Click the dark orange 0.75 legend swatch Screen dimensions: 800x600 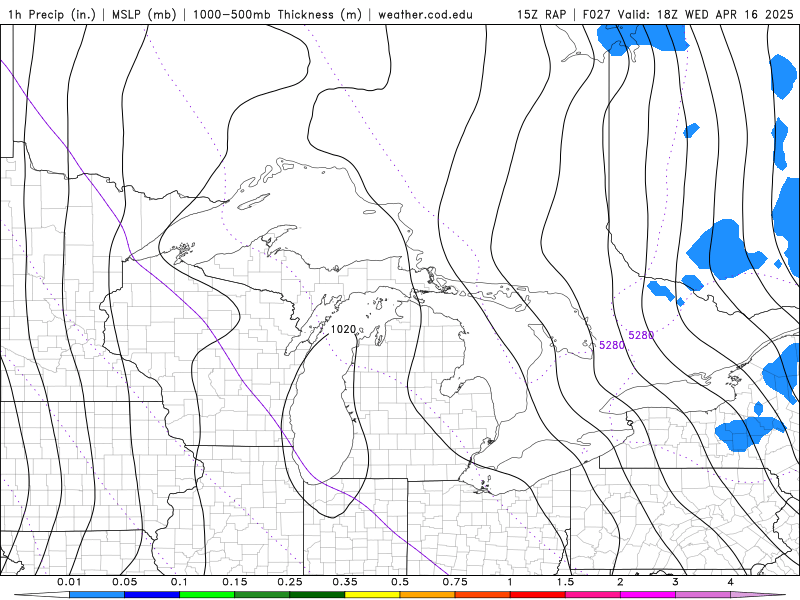click(x=483, y=595)
